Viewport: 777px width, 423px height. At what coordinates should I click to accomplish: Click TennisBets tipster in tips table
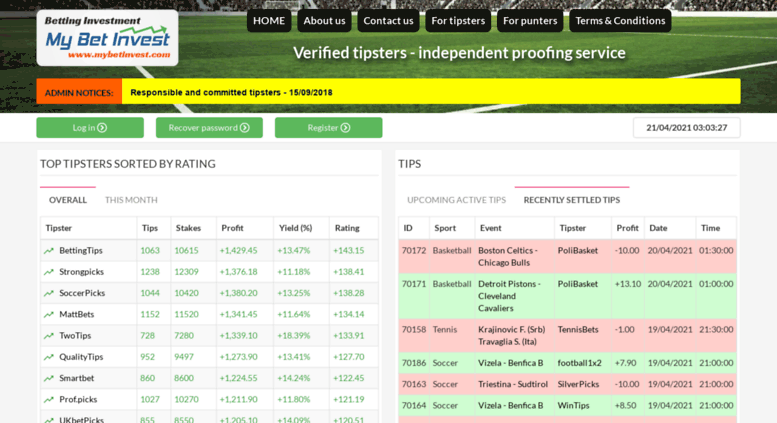coord(578,329)
